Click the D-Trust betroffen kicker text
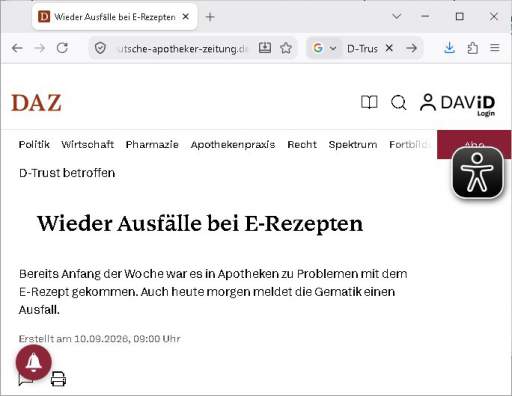512x396 pixels. coord(67,173)
